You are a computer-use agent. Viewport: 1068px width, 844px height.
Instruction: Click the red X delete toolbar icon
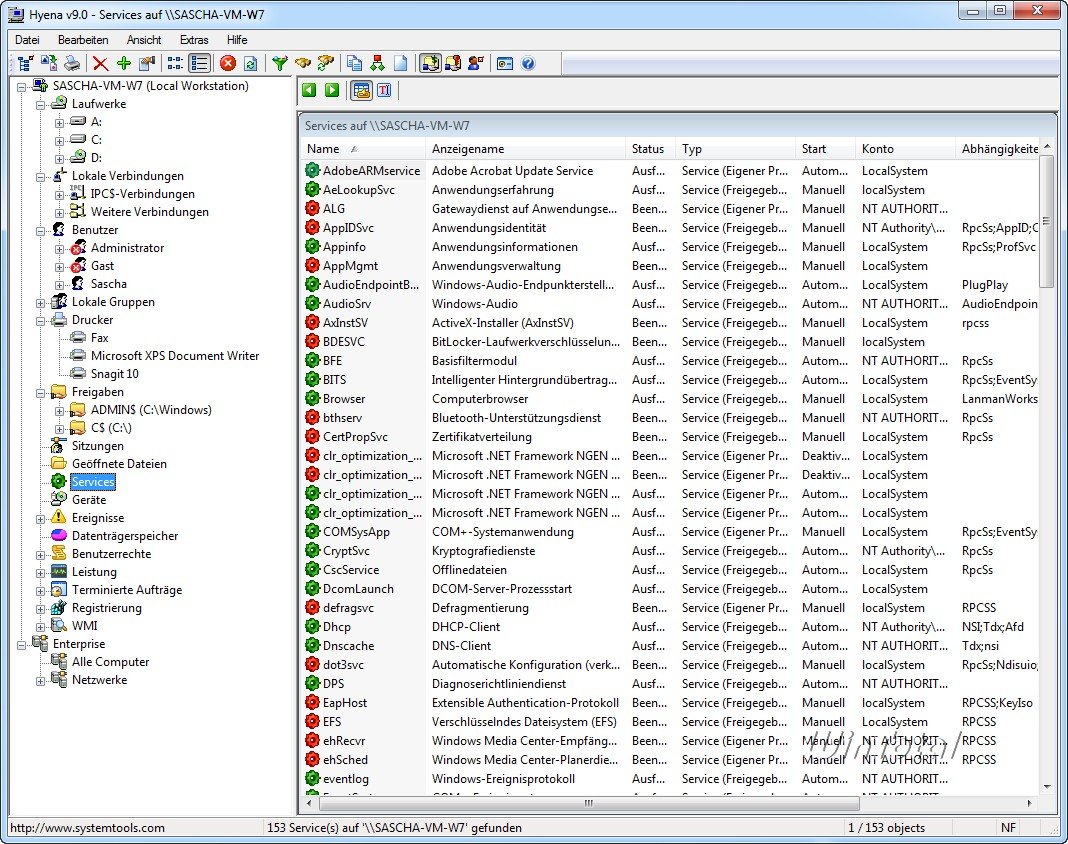coord(100,63)
